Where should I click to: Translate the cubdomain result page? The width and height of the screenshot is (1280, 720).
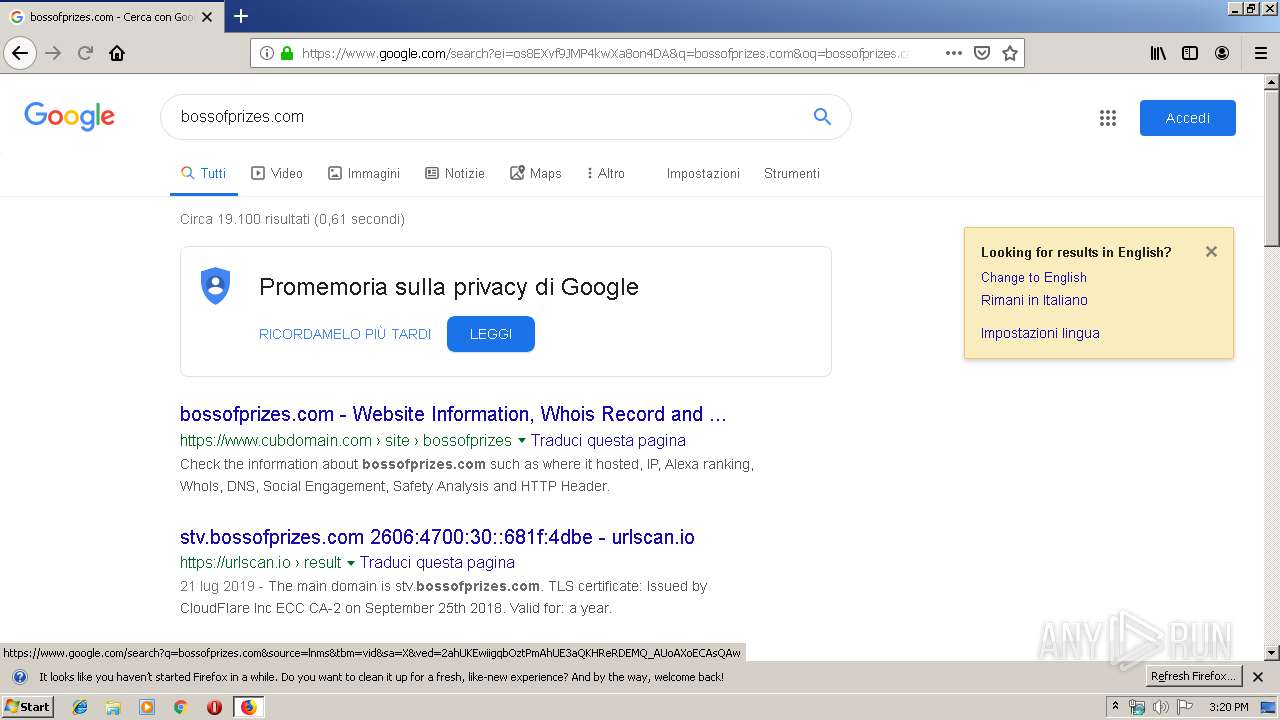click(x=608, y=440)
